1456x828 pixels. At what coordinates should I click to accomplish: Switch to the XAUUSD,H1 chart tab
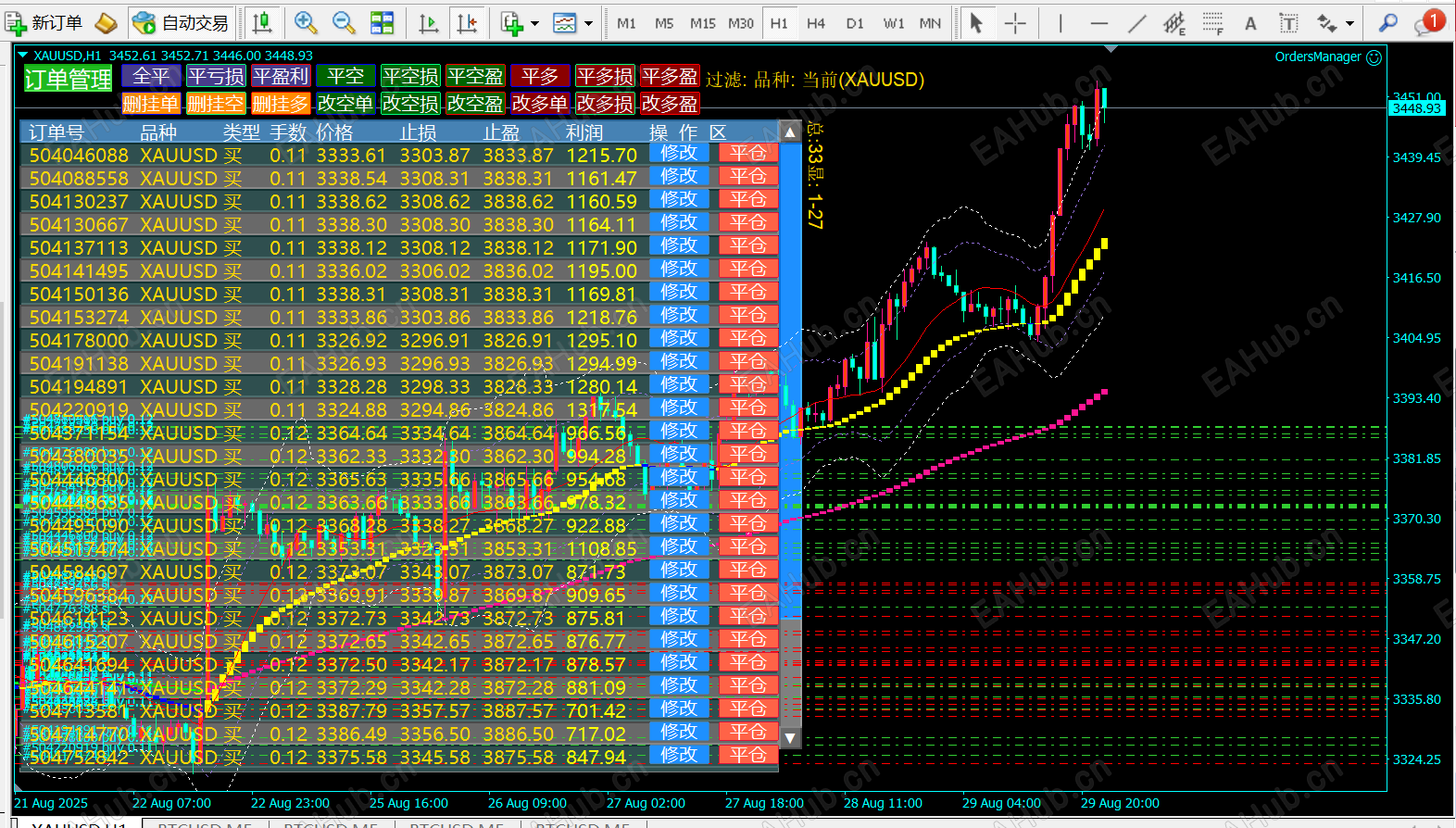tap(80, 823)
